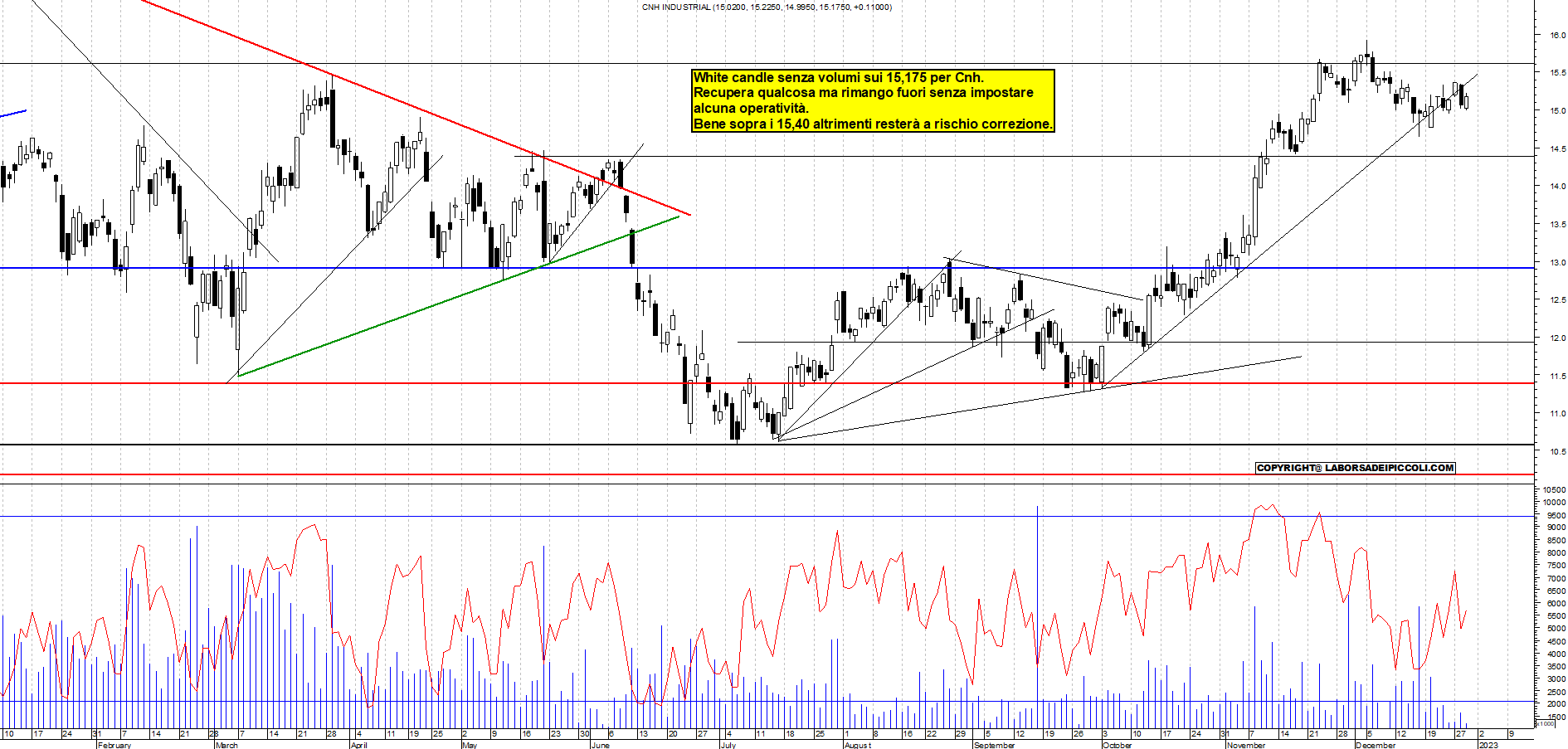Screen dimensions: 1568x749
Task: Click the 5000 volume axis label
Action: click(x=1556, y=629)
